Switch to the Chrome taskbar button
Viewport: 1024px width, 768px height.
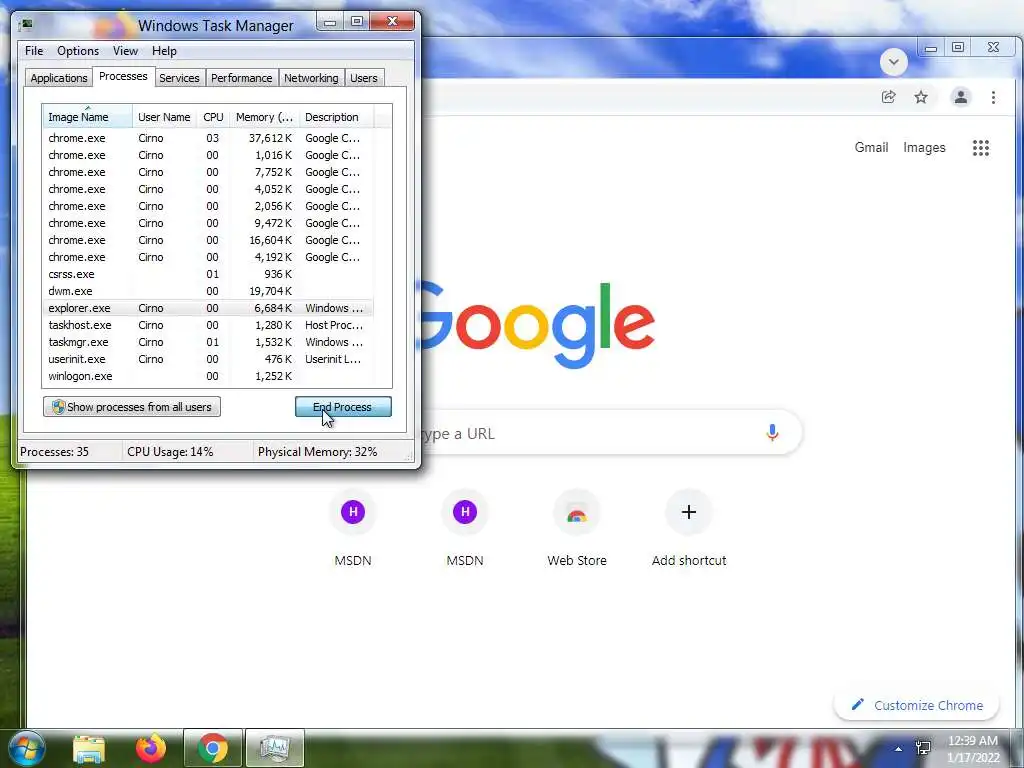213,748
